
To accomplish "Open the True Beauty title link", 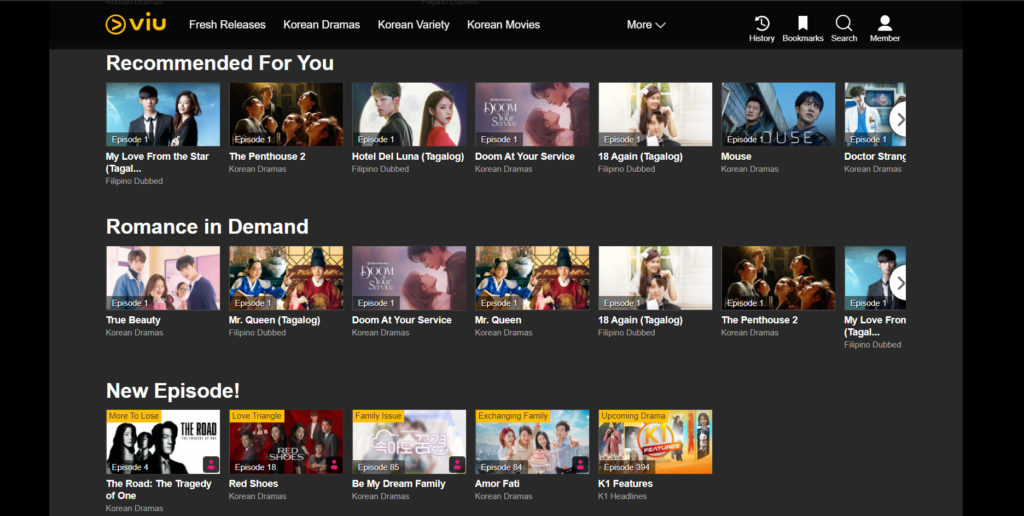I will (x=133, y=320).
